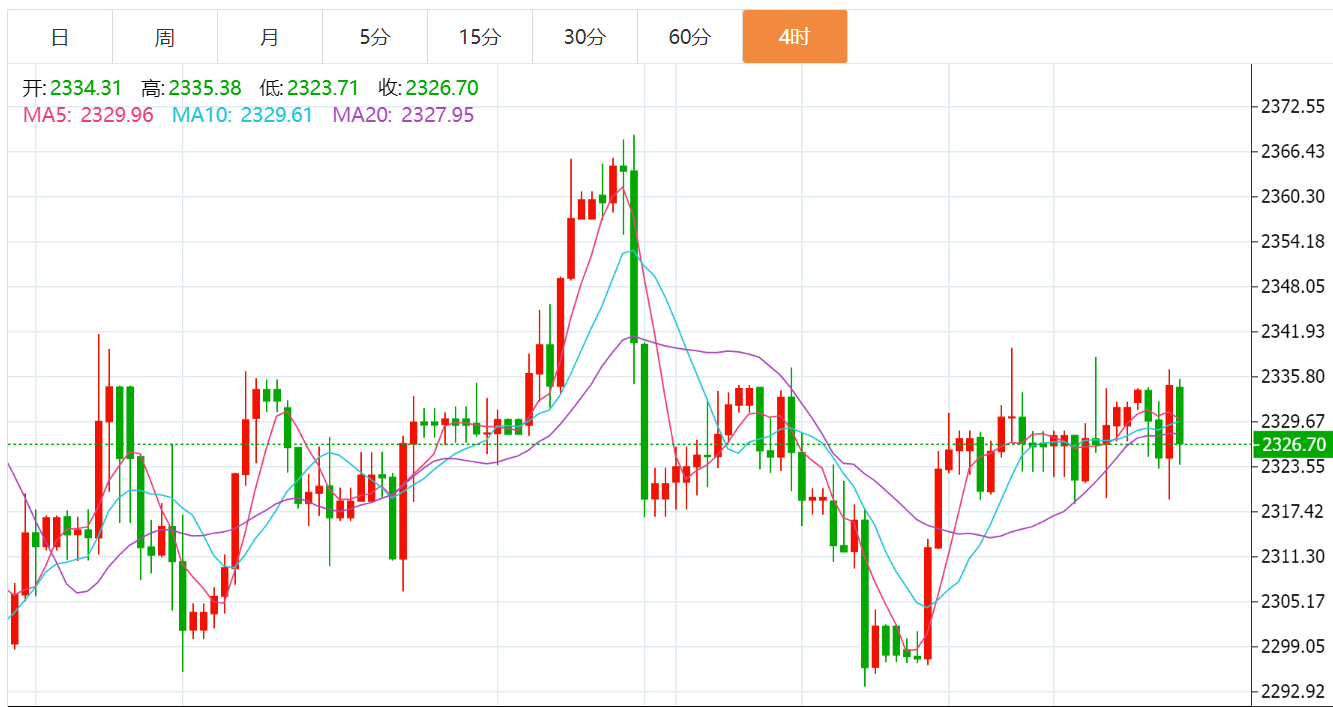This screenshot has height=707, width=1333.
Task: Switch to the 日 (daily) chart tab
Action: pos(60,37)
